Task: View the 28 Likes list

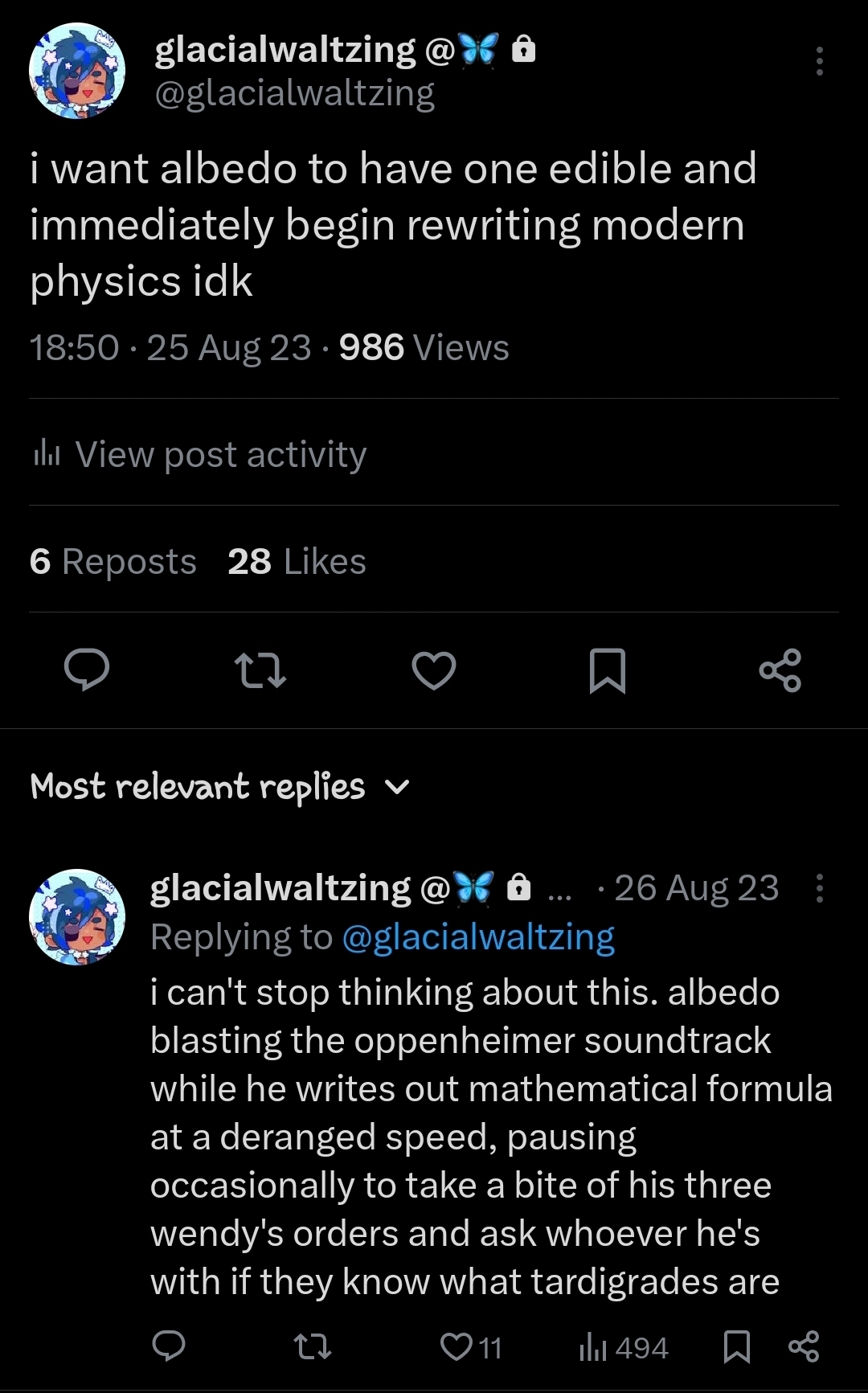Action: 297,561
